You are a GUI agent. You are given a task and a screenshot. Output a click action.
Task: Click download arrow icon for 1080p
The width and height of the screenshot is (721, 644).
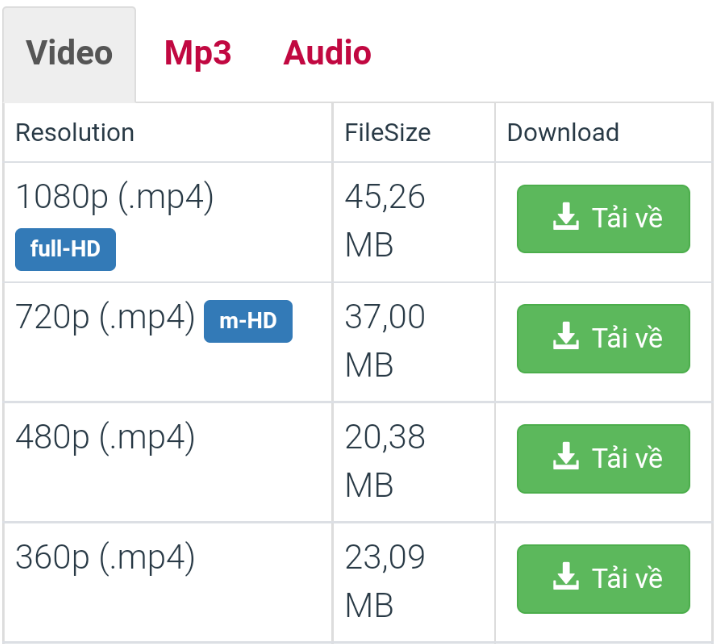pos(566,217)
